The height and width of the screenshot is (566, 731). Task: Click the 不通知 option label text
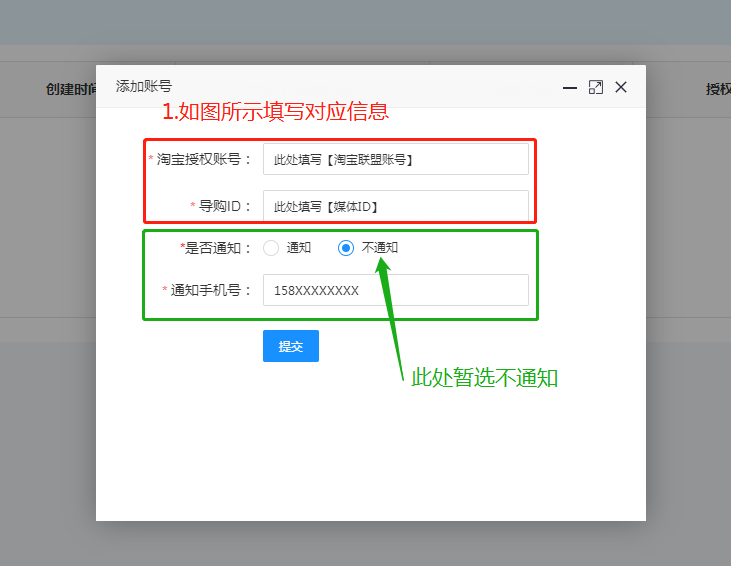click(379, 248)
